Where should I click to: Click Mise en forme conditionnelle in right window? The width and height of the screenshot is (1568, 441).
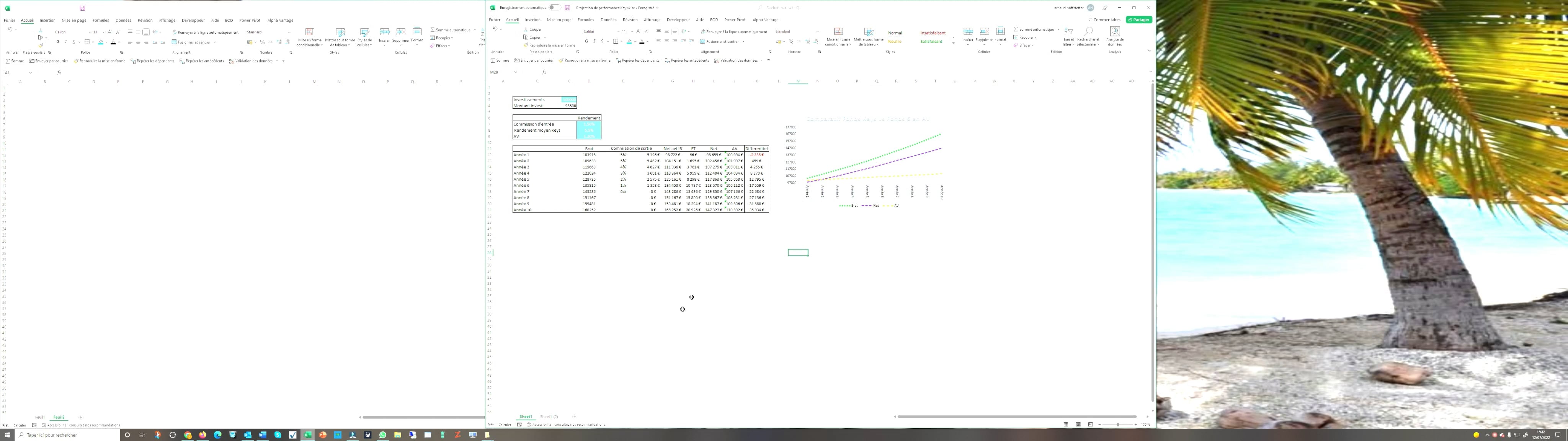[x=838, y=37]
